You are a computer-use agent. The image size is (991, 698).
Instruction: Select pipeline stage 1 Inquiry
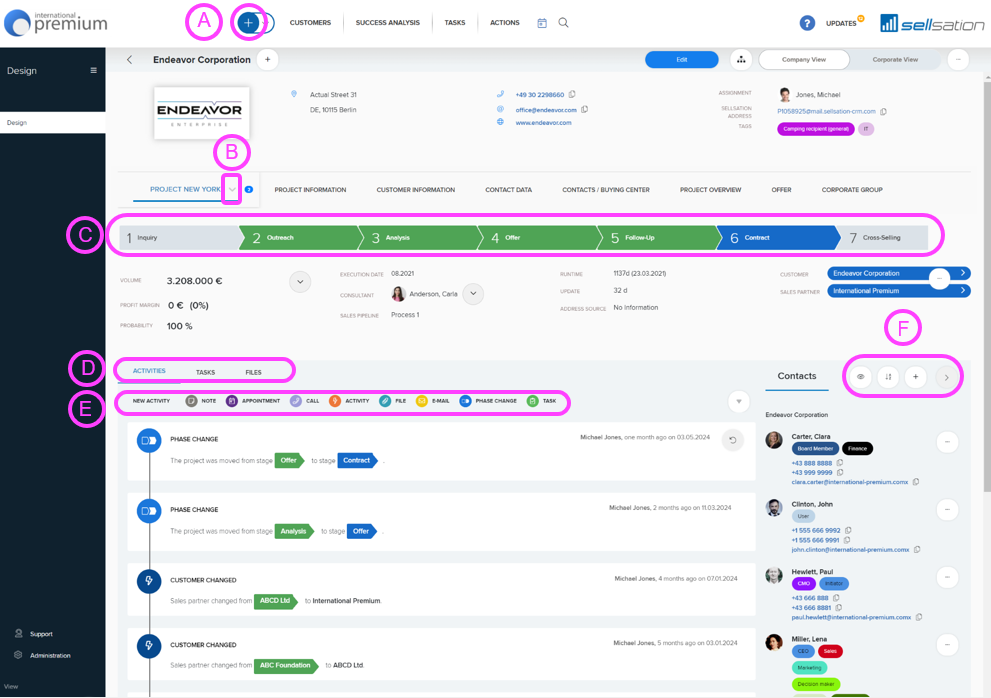[179, 238]
